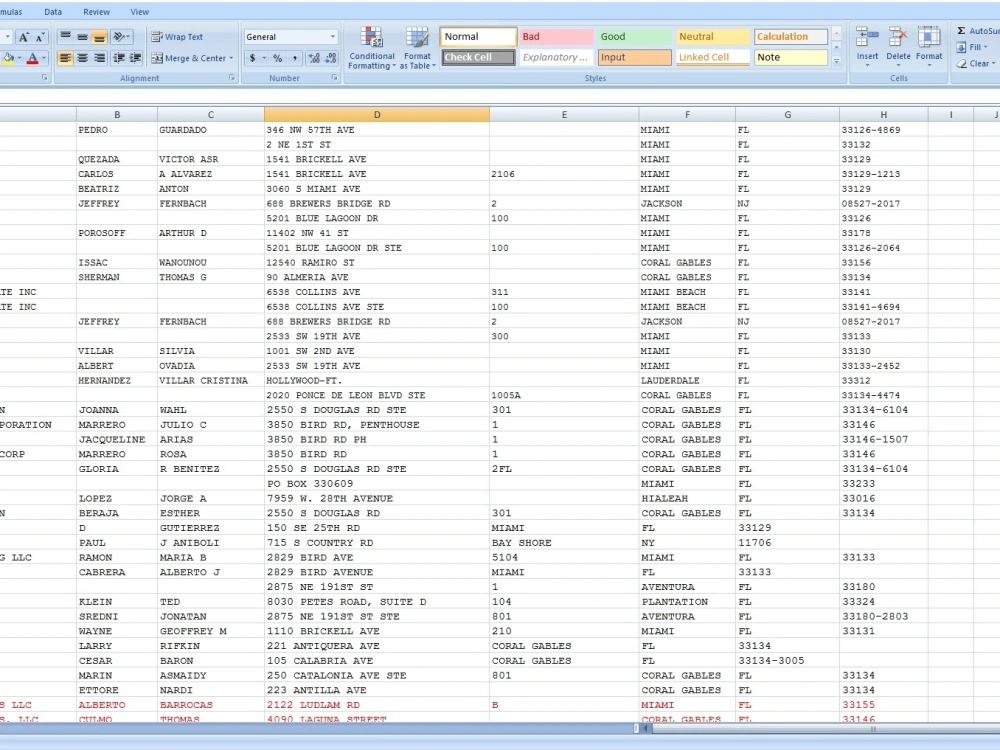This screenshot has width=1000, height=750.
Task: Open the Merge & Center dropdown arrow
Action: click(232, 58)
